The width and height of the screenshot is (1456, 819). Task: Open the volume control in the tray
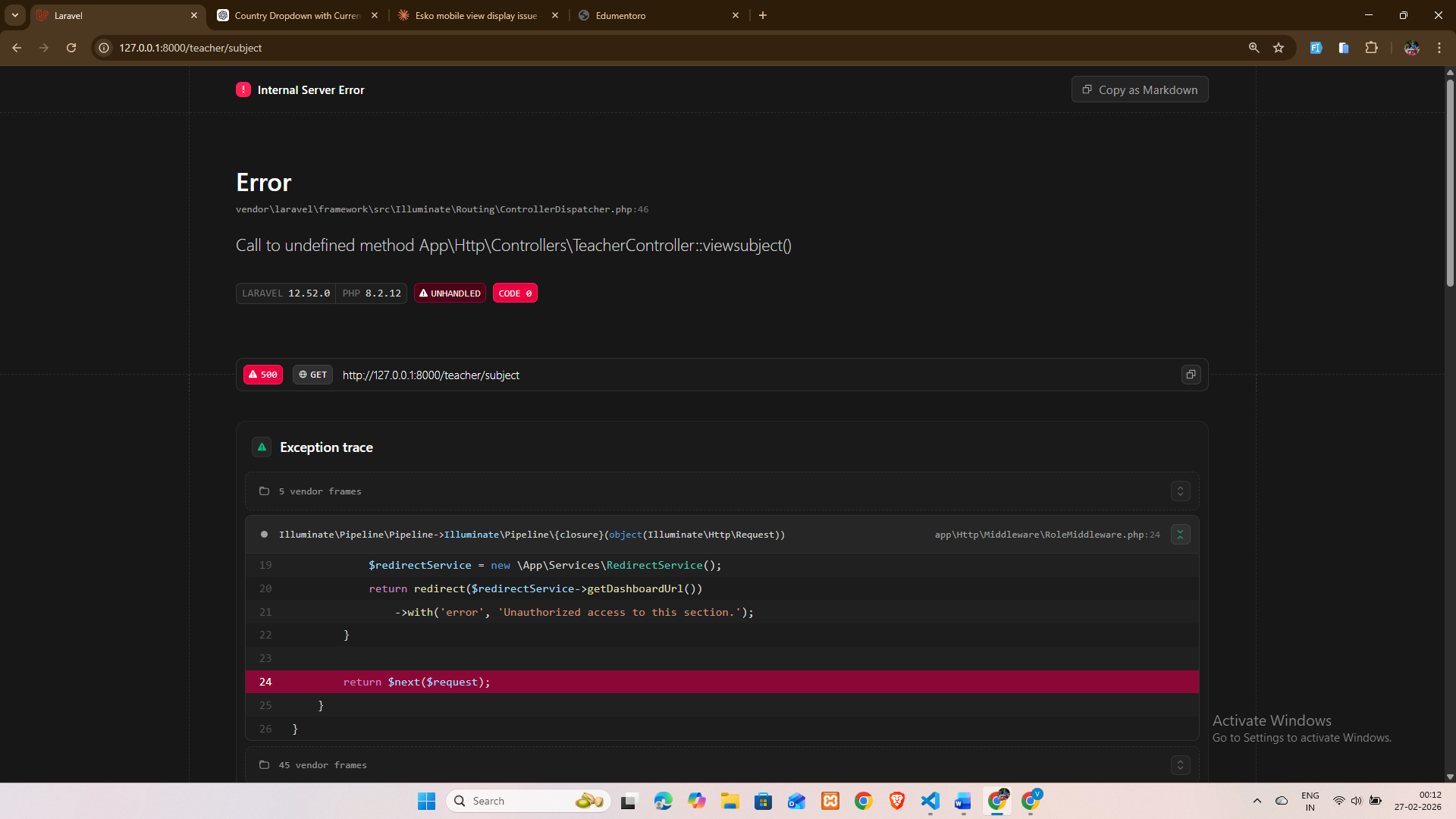tap(1357, 801)
